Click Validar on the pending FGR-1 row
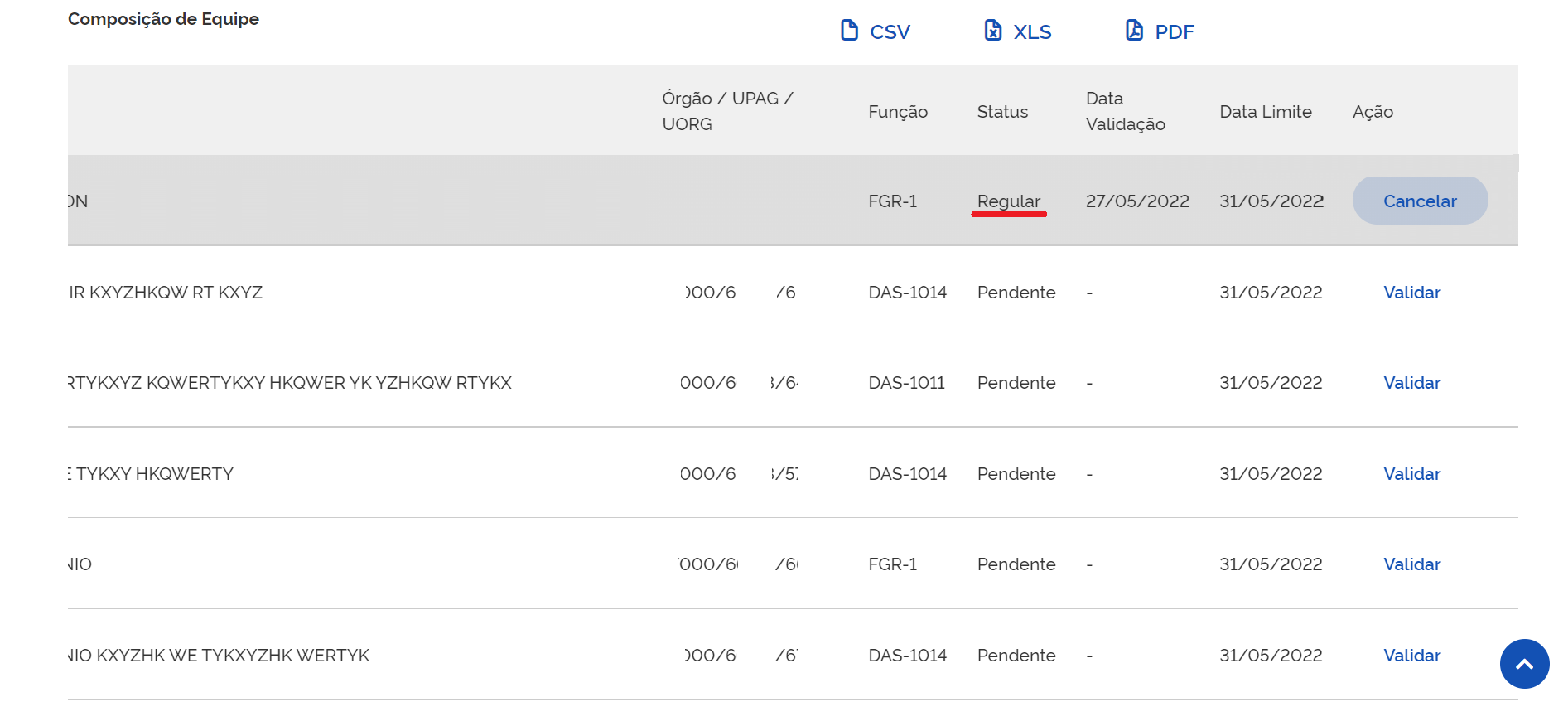Screen dimensions: 1568x702 click(1411, 564)
